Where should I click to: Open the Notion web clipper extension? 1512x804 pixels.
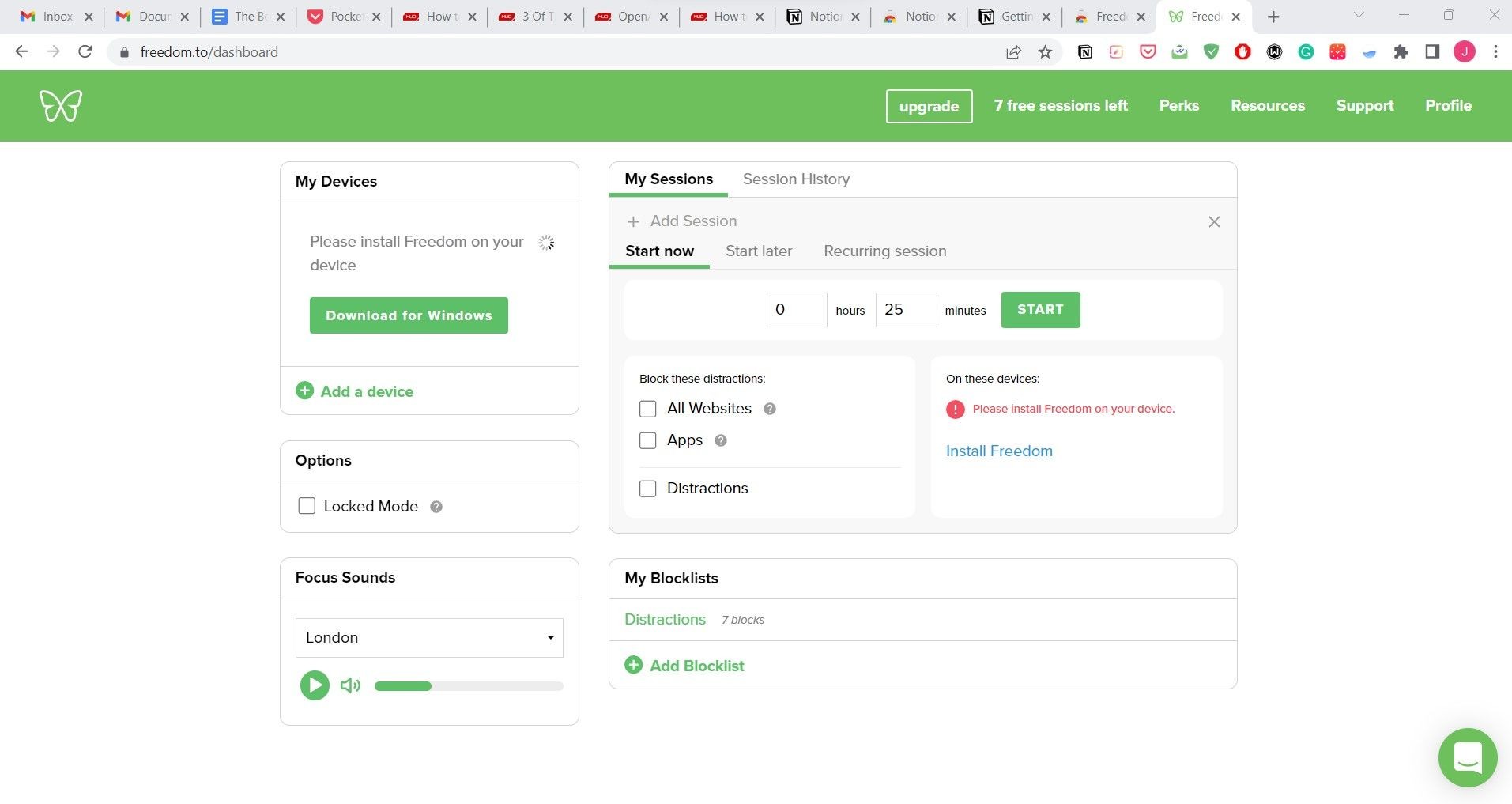coord(1085,52)
